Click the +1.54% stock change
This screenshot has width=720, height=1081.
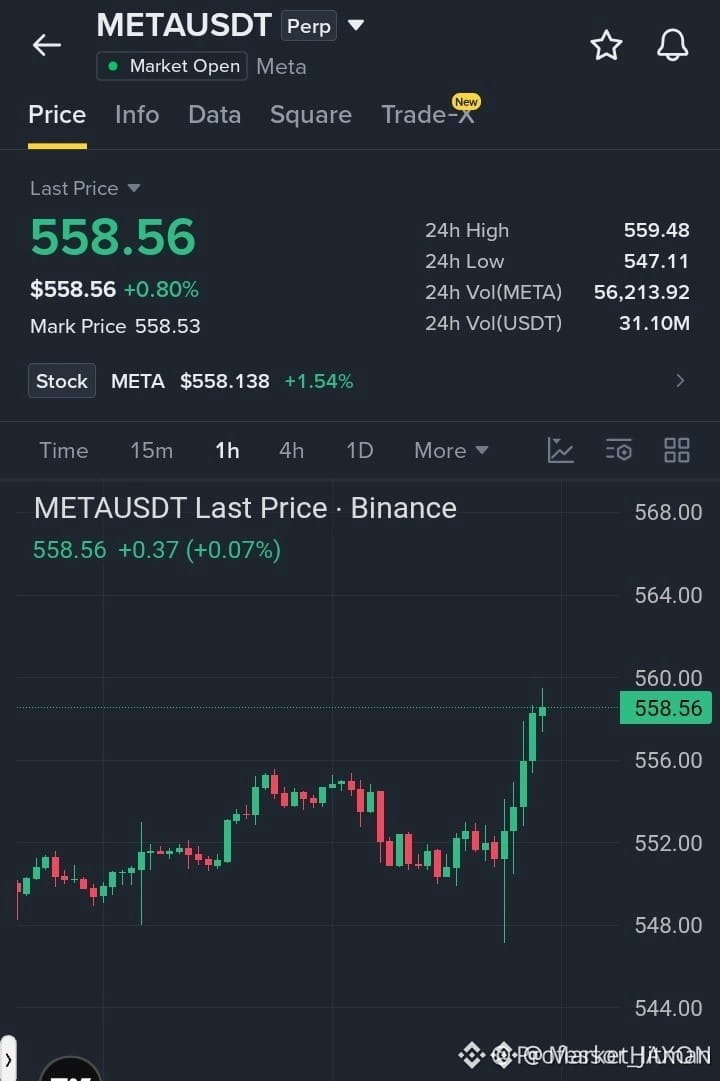coord(319,381)
